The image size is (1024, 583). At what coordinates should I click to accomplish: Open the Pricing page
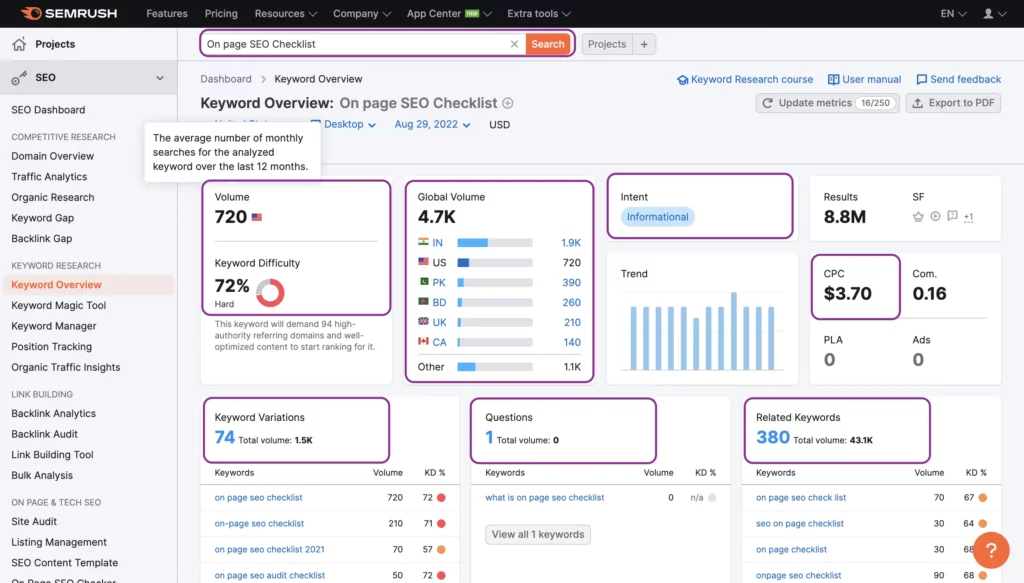click(x=221, y=13)
